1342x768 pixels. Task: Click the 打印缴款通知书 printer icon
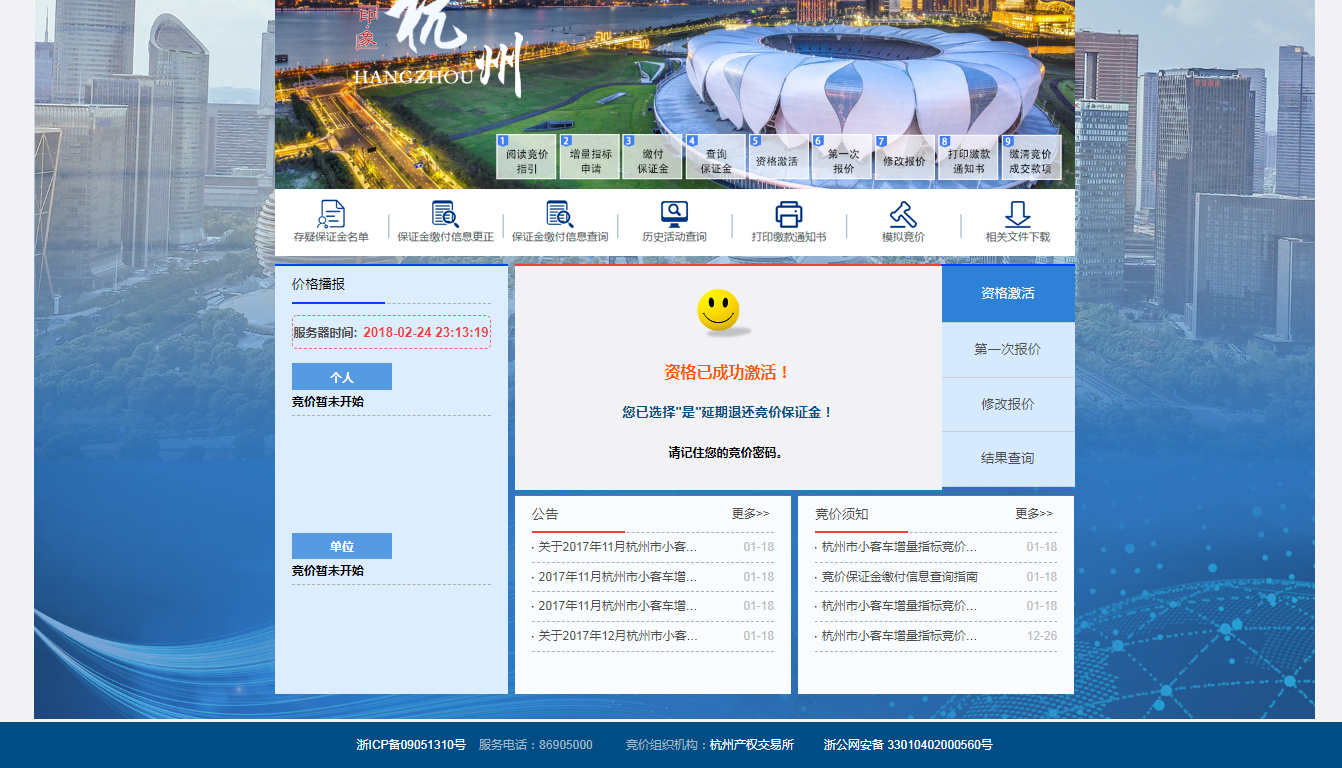[789, 214]
